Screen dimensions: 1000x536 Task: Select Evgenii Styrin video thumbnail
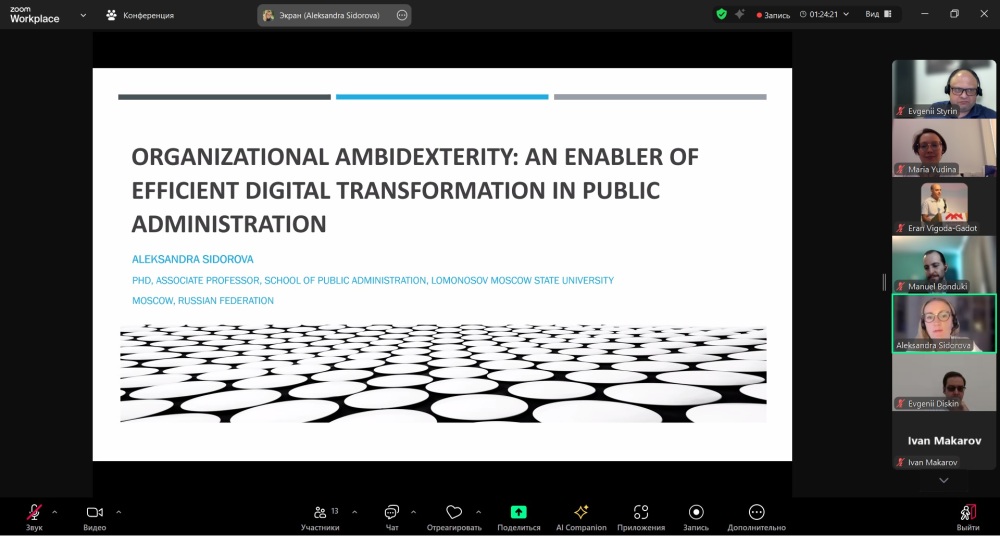coord(944,89)
